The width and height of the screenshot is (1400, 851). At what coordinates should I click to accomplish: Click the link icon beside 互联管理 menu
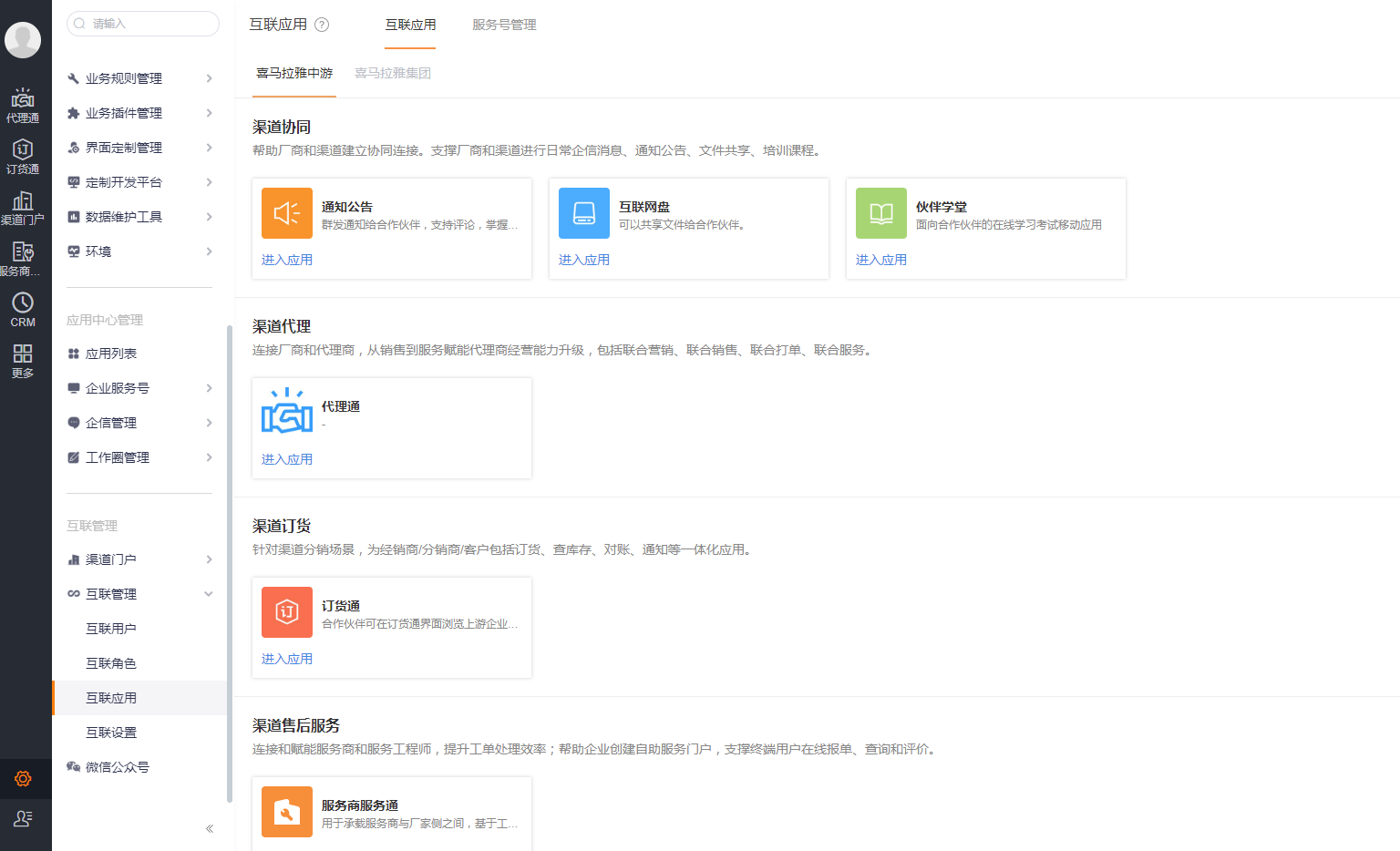click(74, 594)
